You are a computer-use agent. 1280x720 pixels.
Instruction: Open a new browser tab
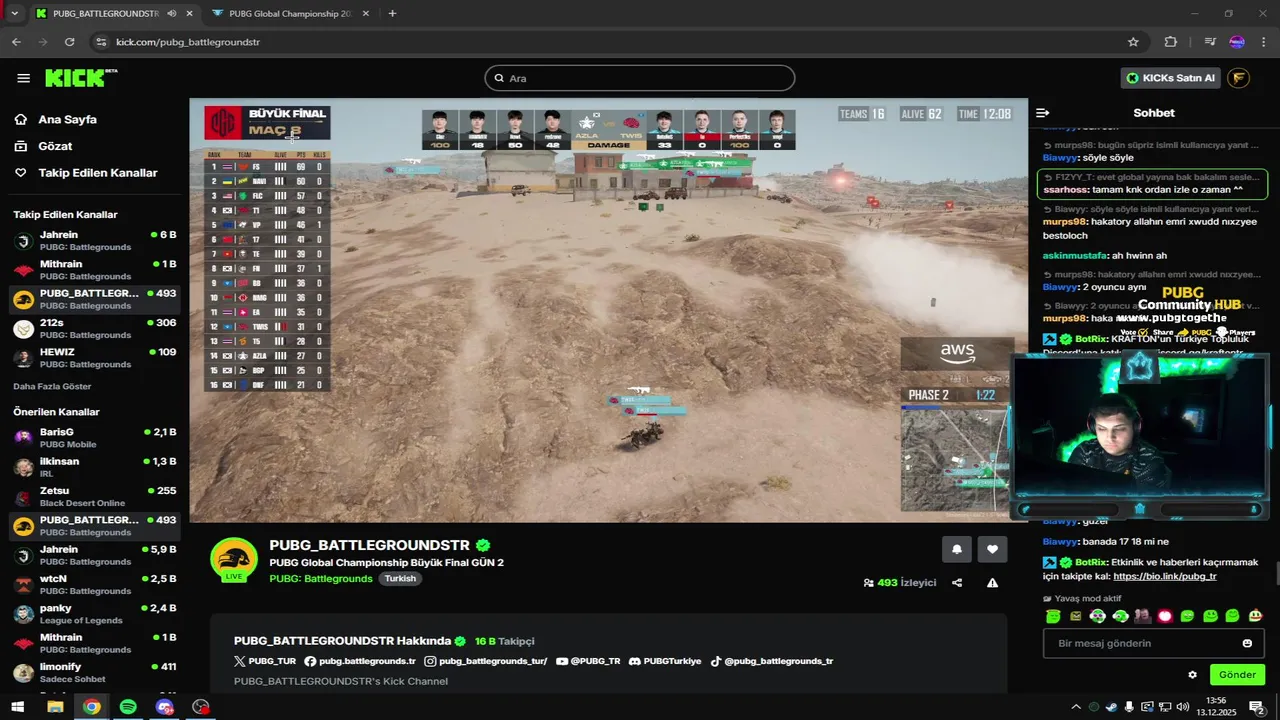point(392,14)
